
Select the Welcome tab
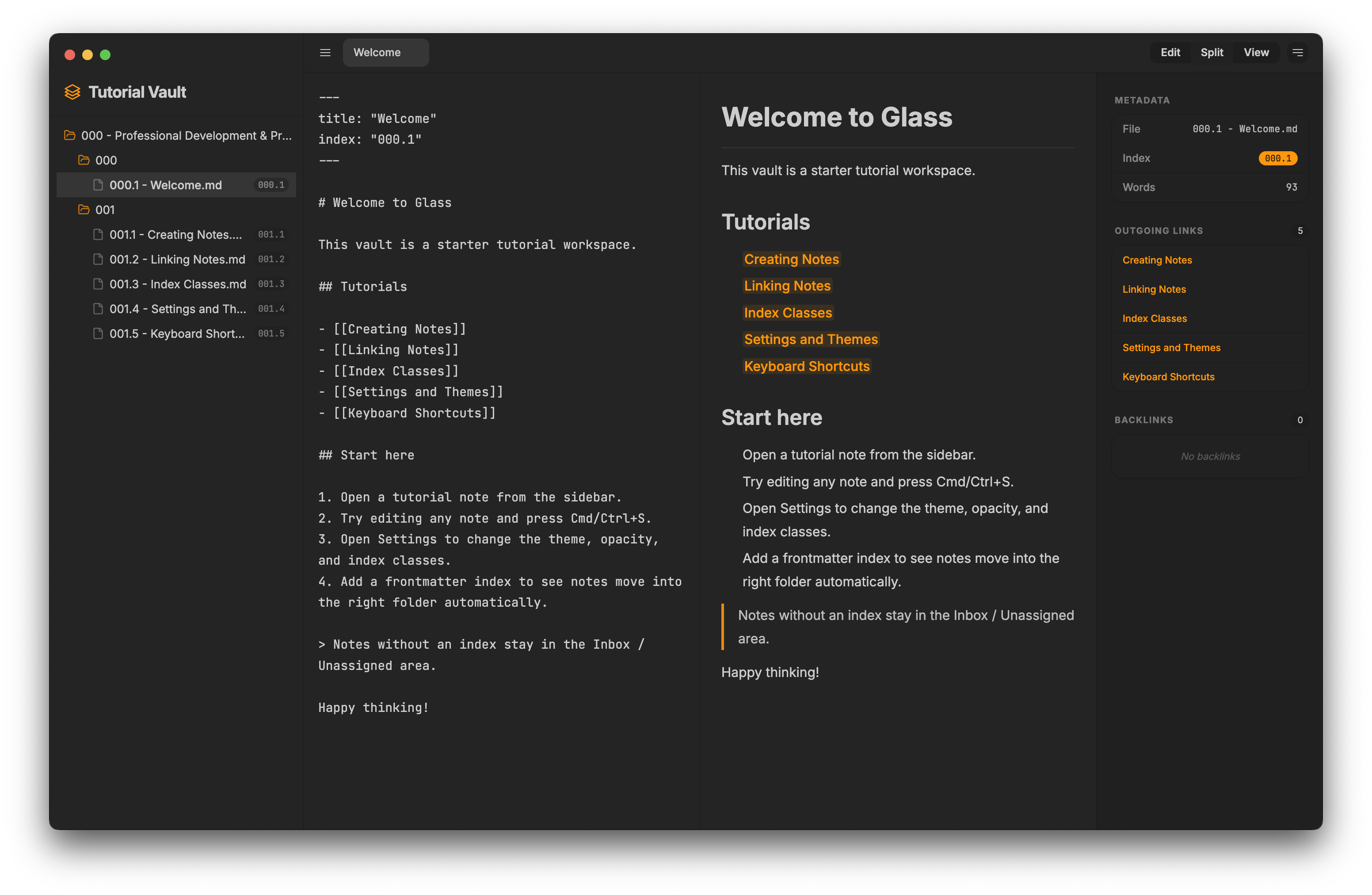pos(386,53)
